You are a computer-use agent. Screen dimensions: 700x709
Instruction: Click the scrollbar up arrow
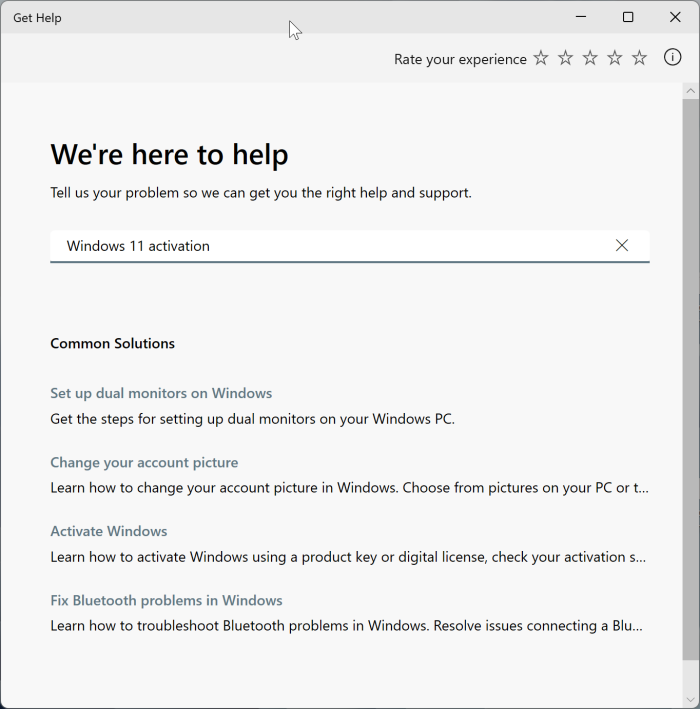pyautogui.click(x=691, y=91)
